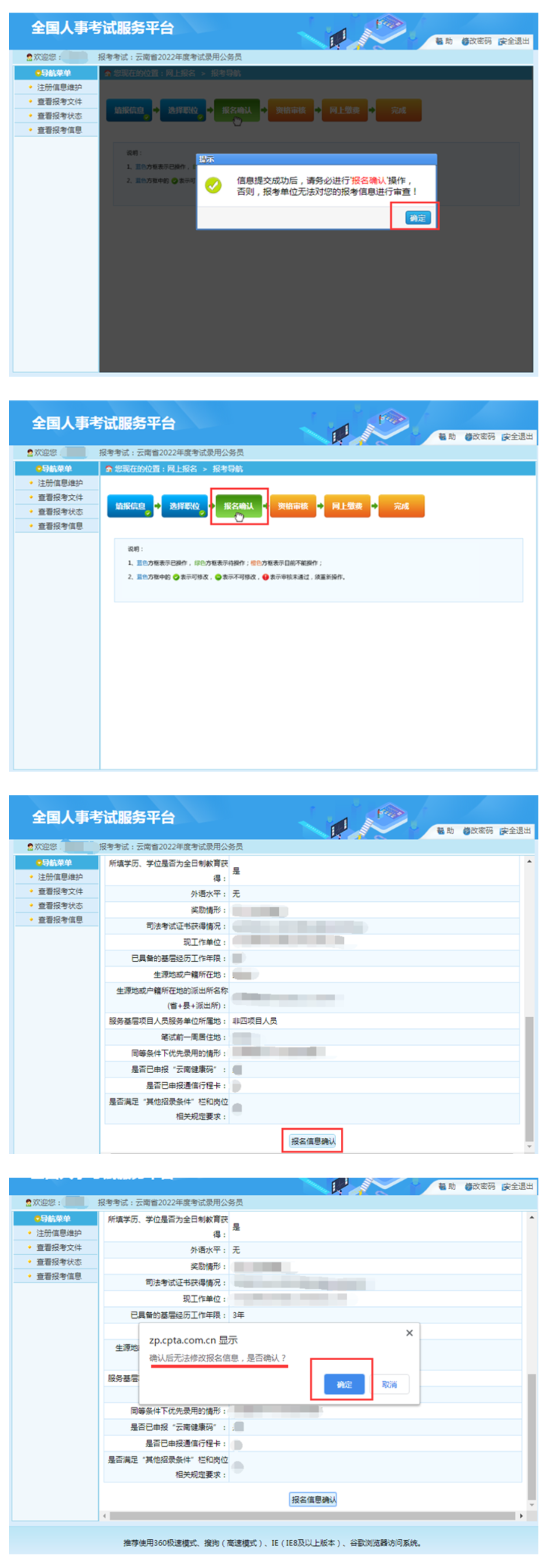This screenshot has width=552, height=1568.
Task: Open 查看报考状态 in sidebar beside the 提示 dialog
Action: pos(59,115)
